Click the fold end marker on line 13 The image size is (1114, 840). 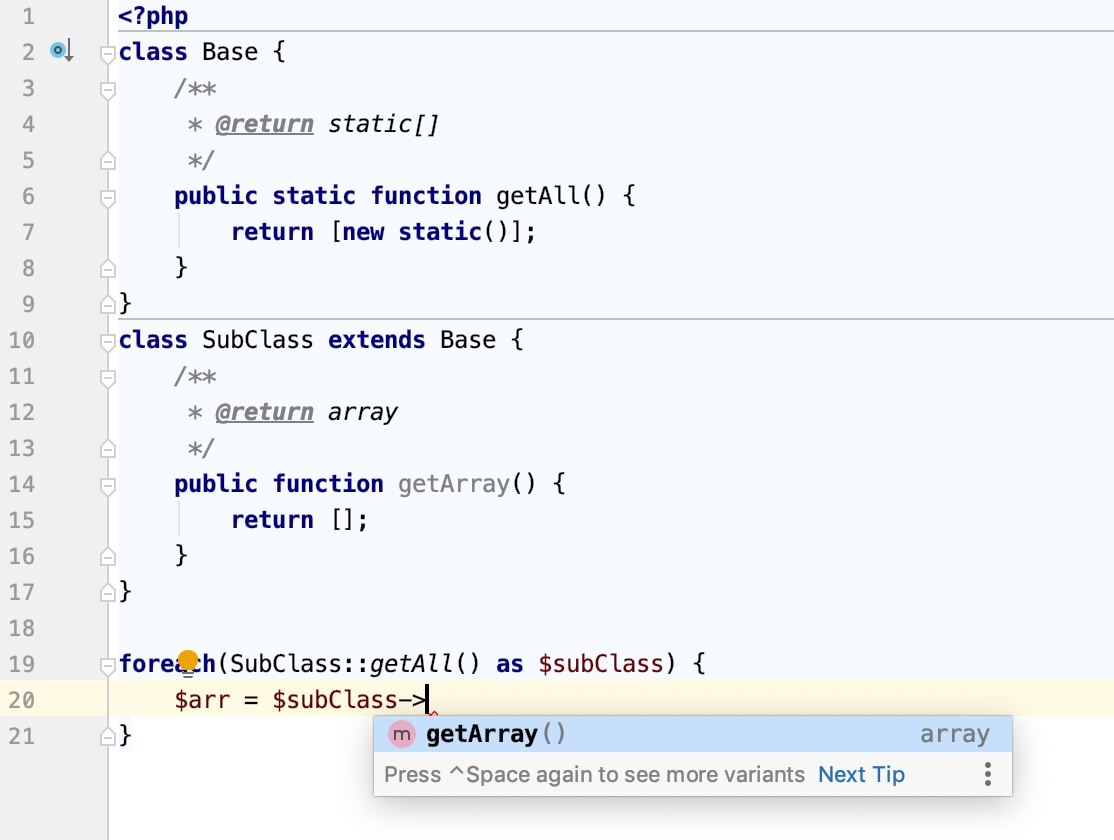107,448
